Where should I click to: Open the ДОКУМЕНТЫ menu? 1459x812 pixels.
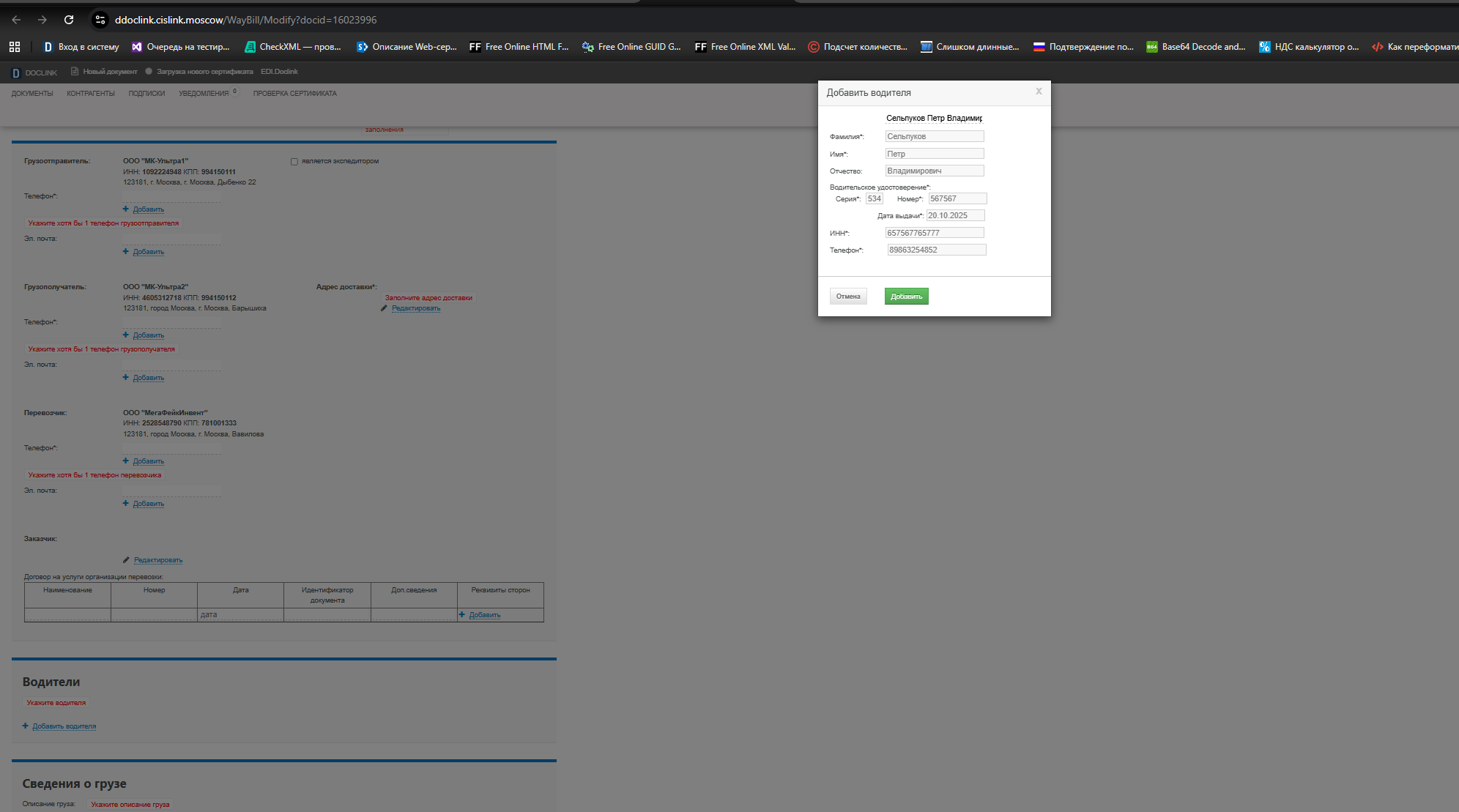32,94
